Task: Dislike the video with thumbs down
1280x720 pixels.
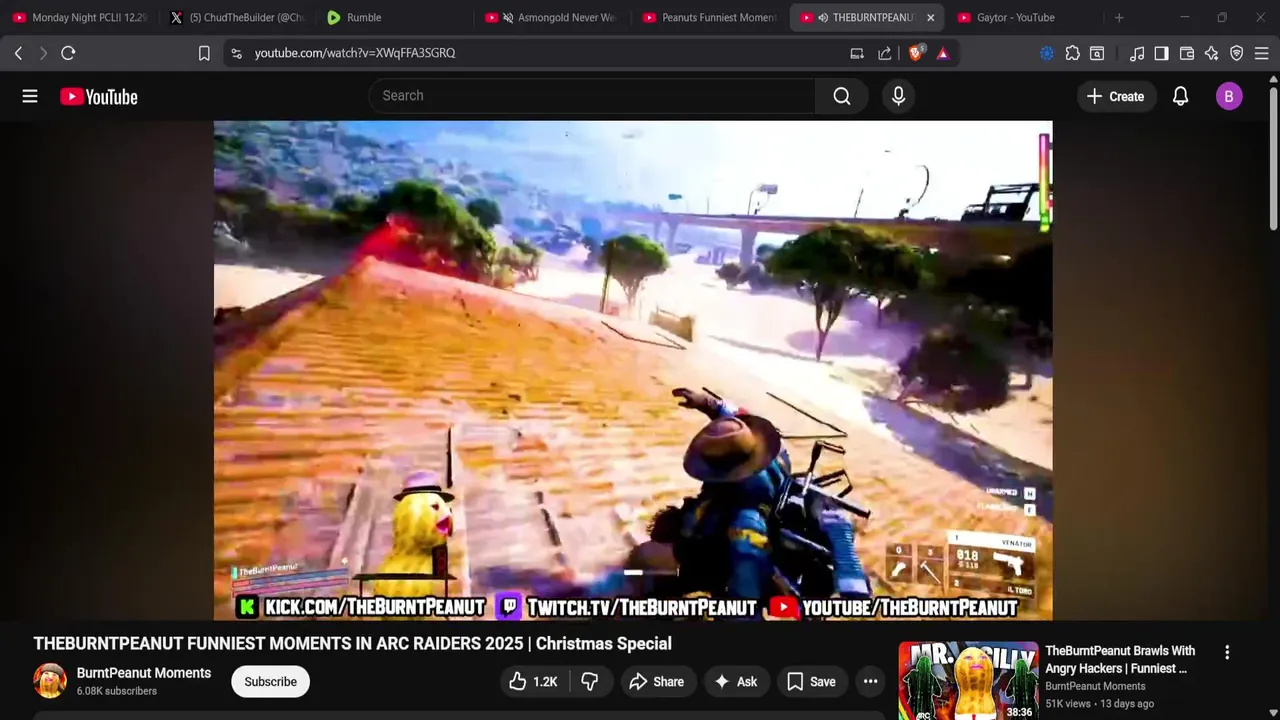Action: [x=590, y=682]
